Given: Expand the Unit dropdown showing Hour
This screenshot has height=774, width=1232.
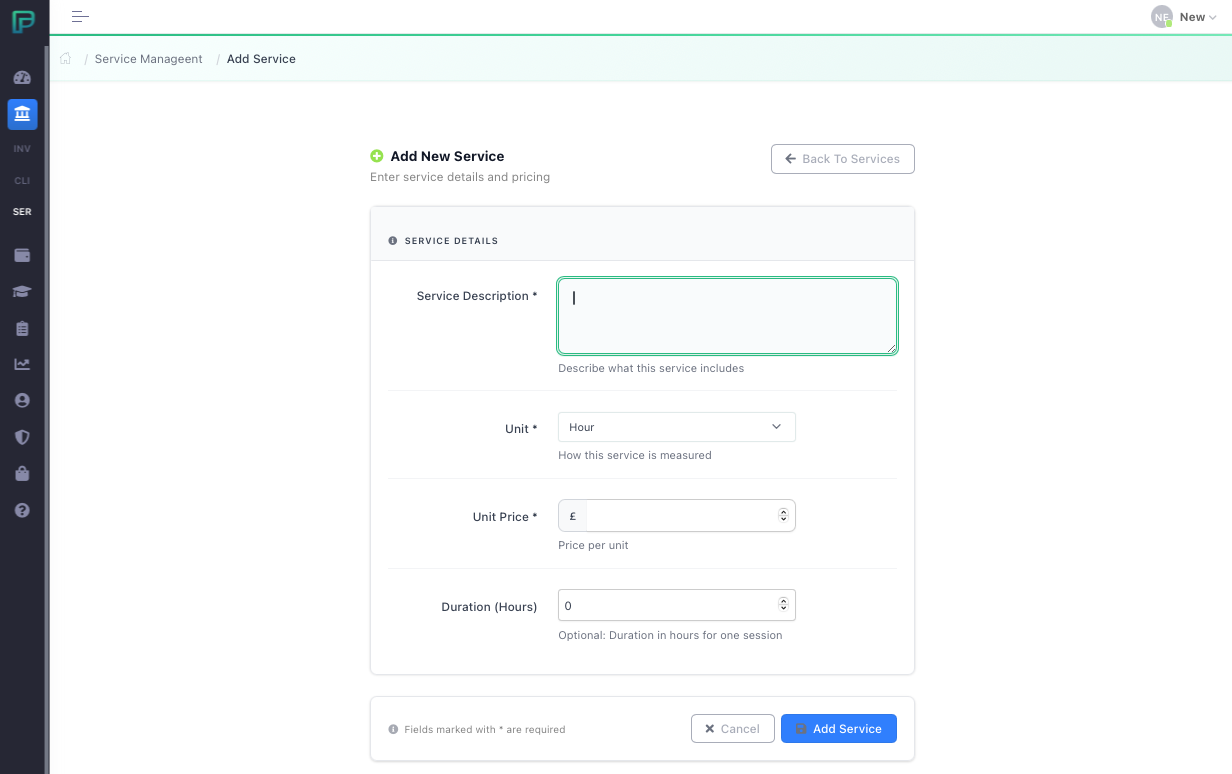Looking at the screenshot, I should click(676, 427).
